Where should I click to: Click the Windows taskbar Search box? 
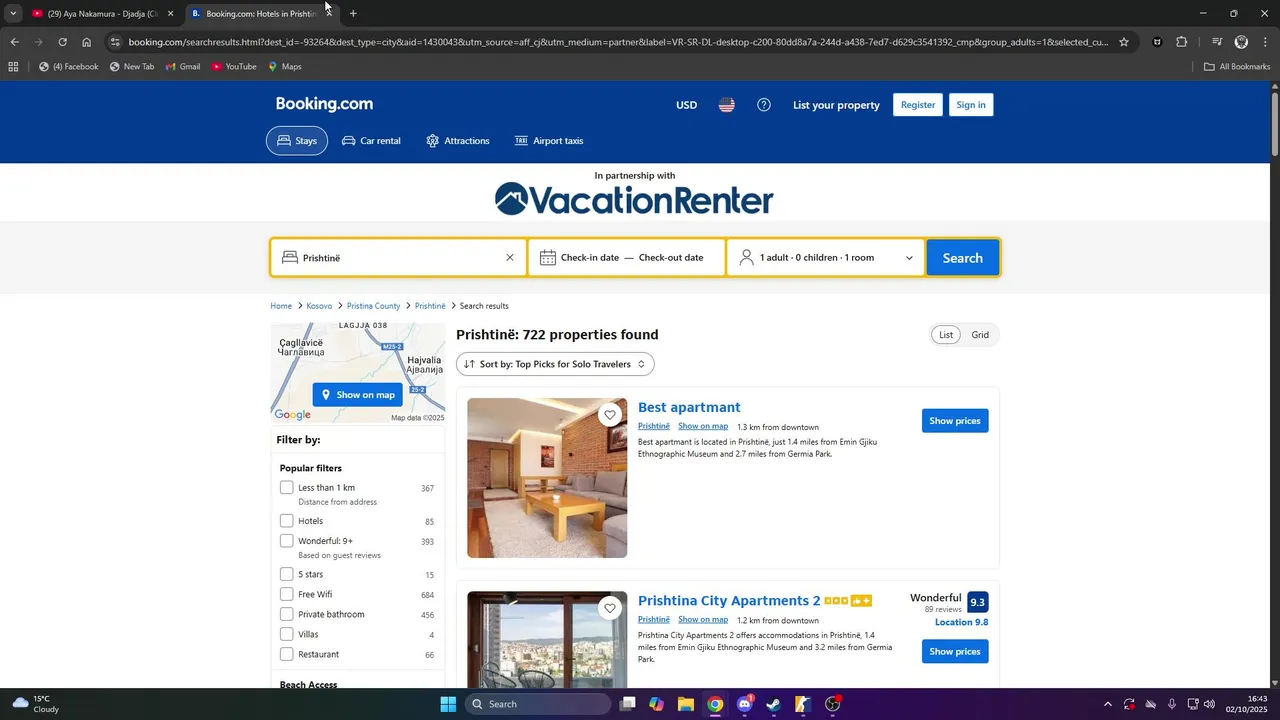pyautogui.click(x=538, y=704)
